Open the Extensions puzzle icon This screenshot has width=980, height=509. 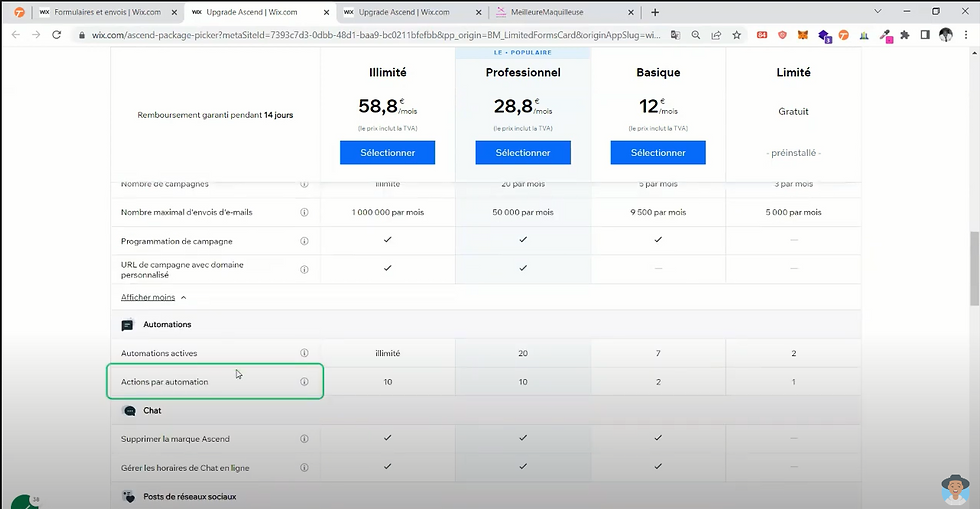click(x=904, y=35)
